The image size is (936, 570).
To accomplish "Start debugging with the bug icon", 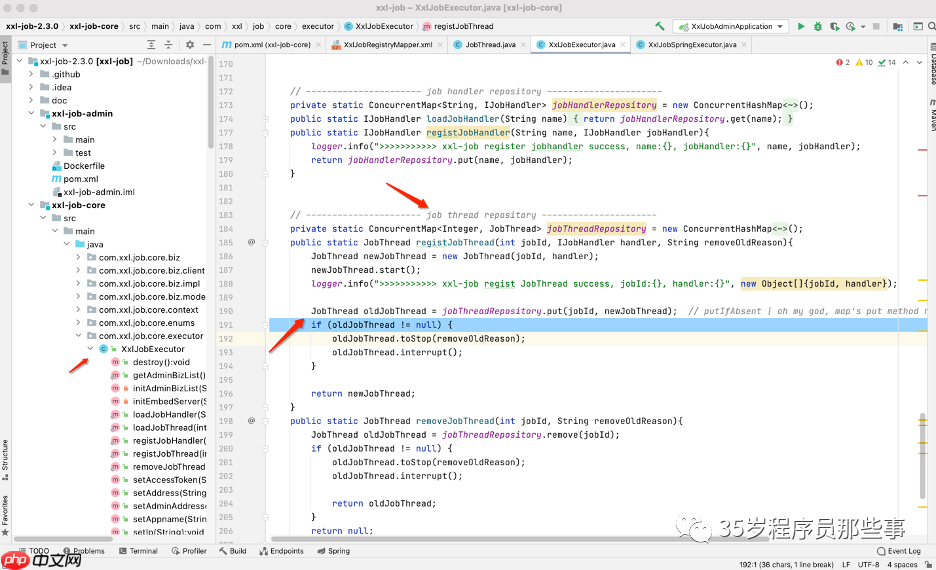I will pyautogui.click(x=819, y=26).
